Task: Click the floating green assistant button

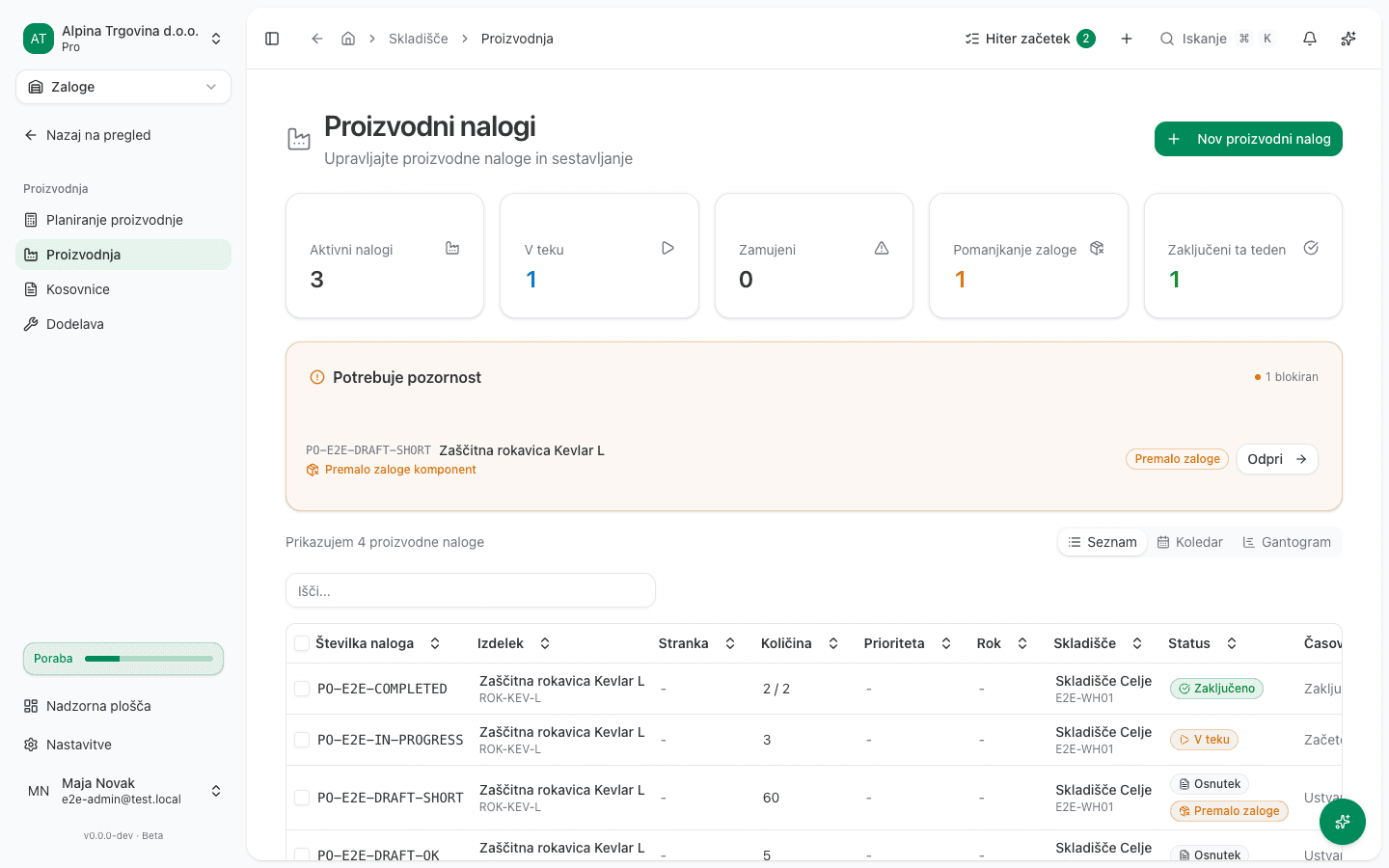Action: tap(1343, 822)
